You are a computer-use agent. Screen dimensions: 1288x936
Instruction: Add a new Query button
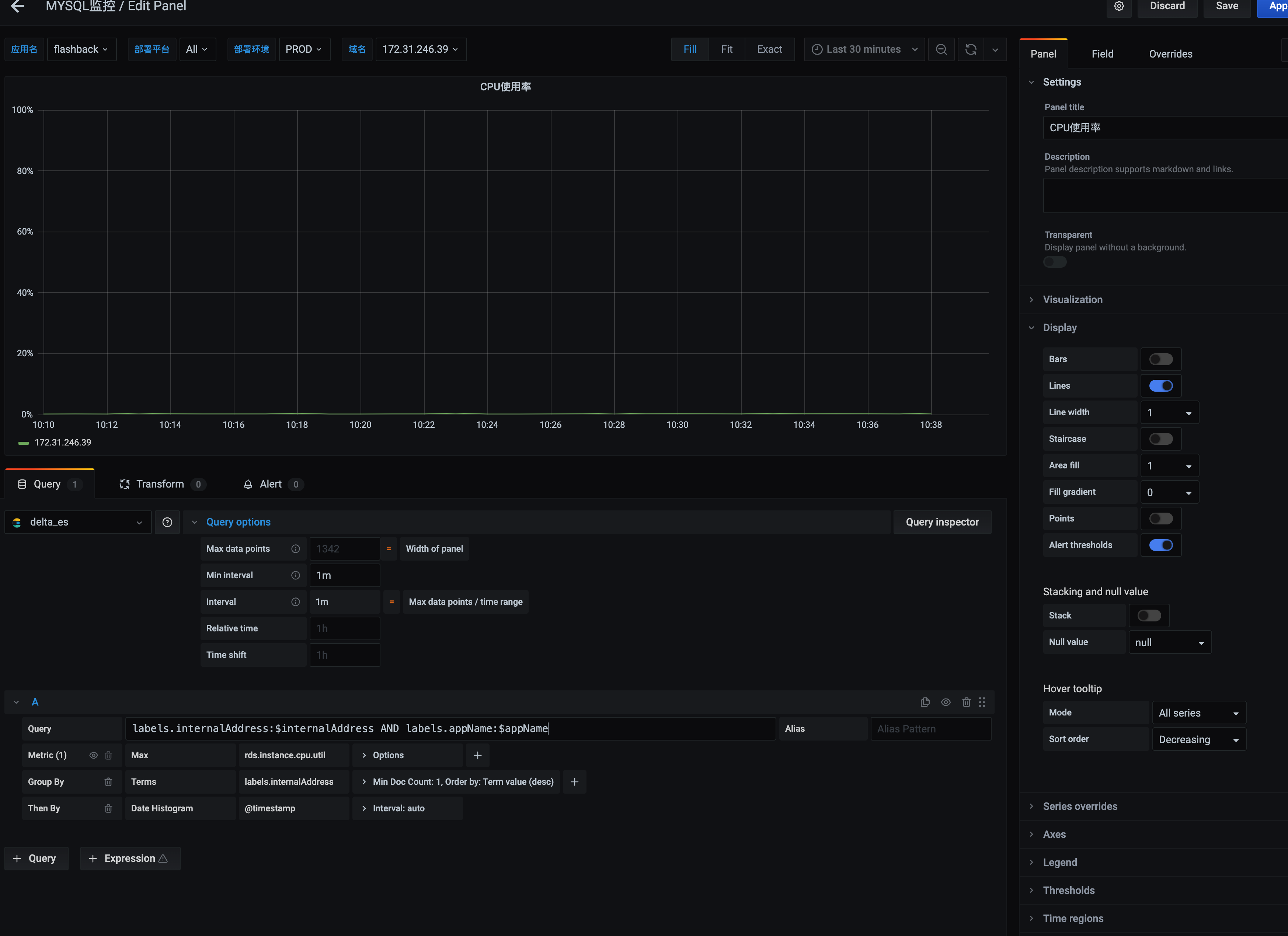pos(36,858)
